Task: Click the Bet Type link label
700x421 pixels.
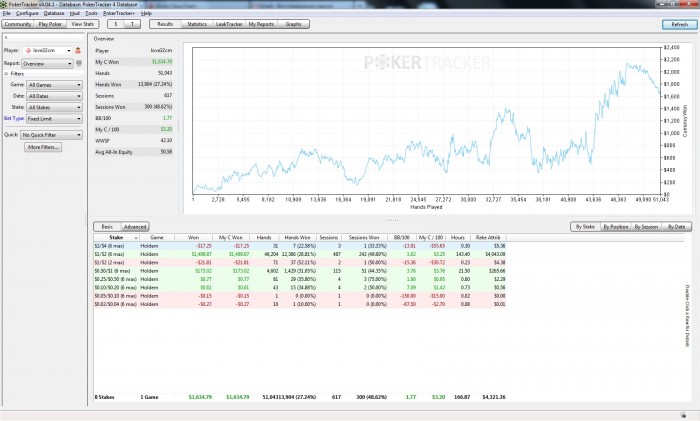Action: point(14,119)
